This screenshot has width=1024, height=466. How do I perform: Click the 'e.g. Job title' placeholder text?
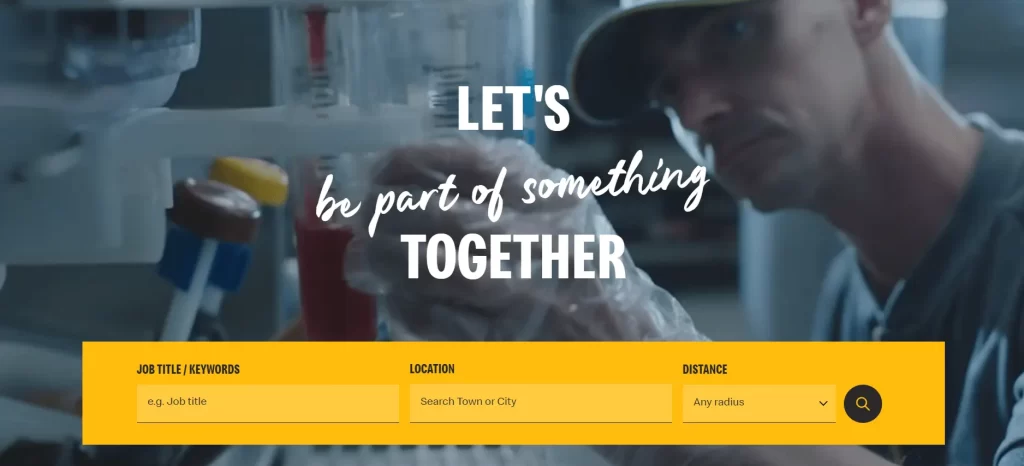click(x=177, y=401)
